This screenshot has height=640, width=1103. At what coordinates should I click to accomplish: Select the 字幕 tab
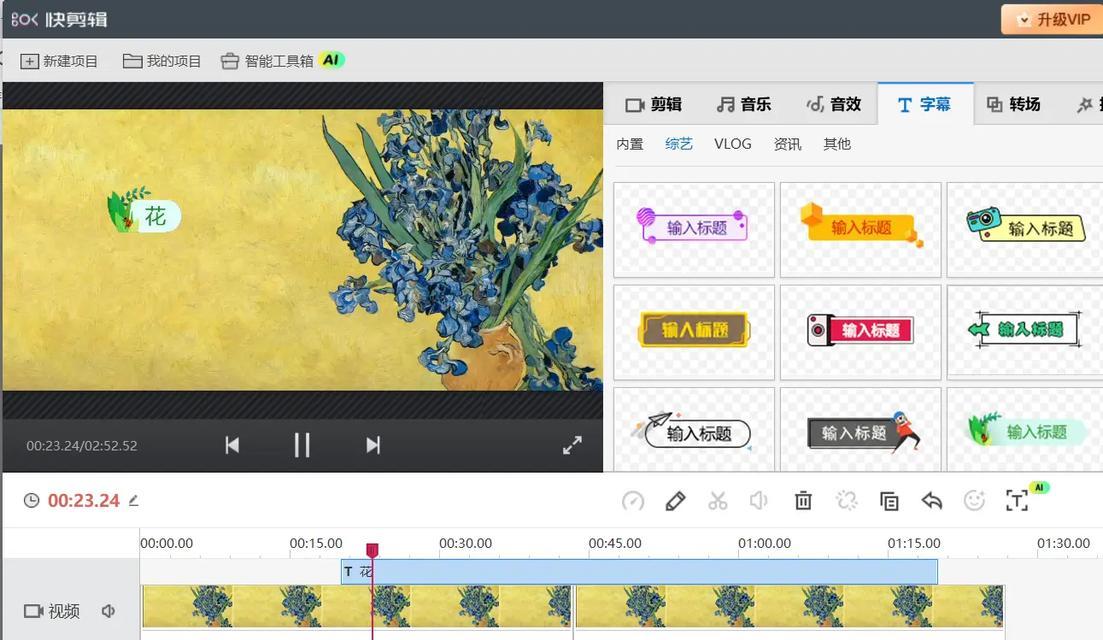[x=925, y=104]
